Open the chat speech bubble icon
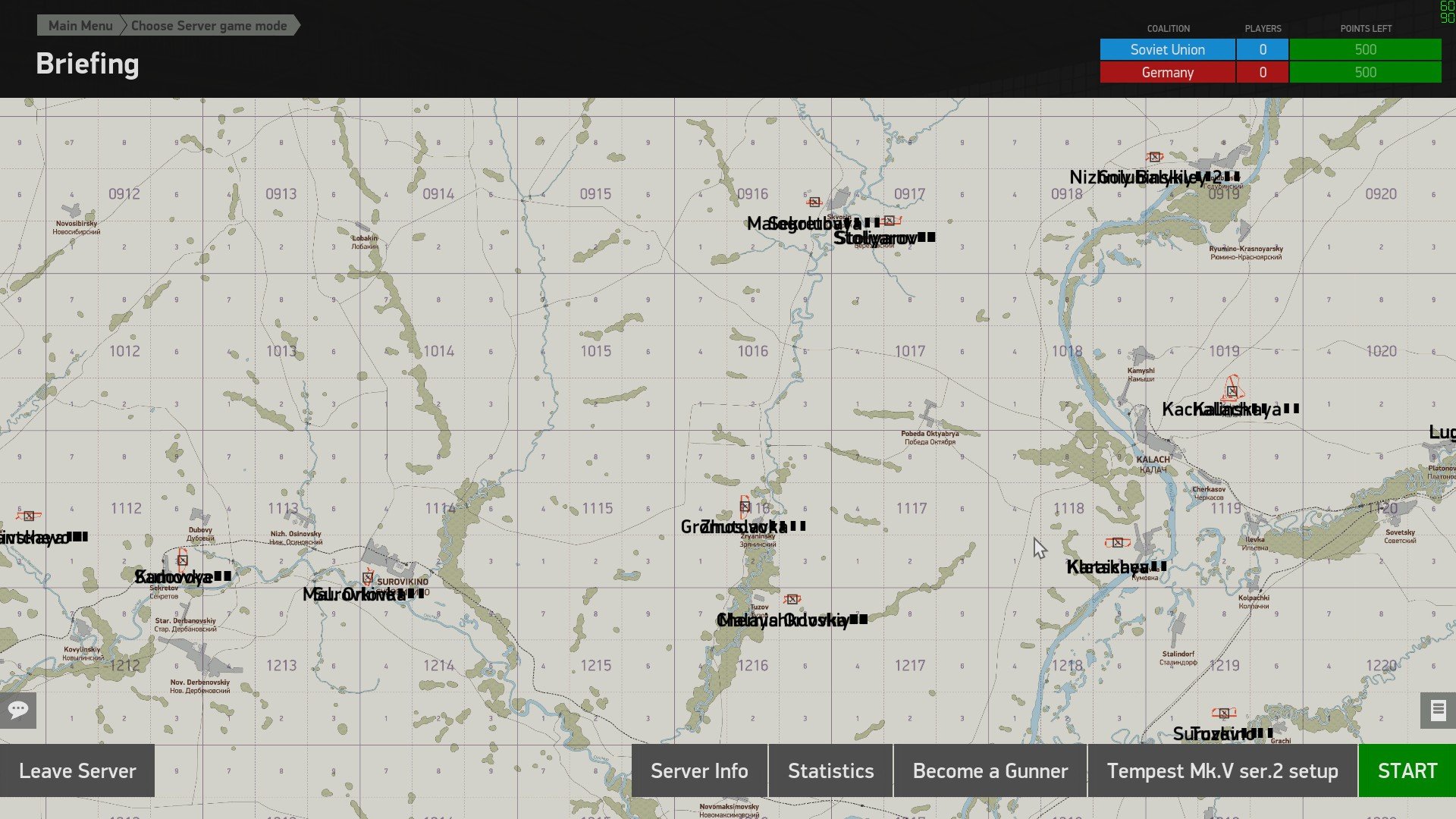Viewport: 1456px width, 819px height. pos(18,710)
